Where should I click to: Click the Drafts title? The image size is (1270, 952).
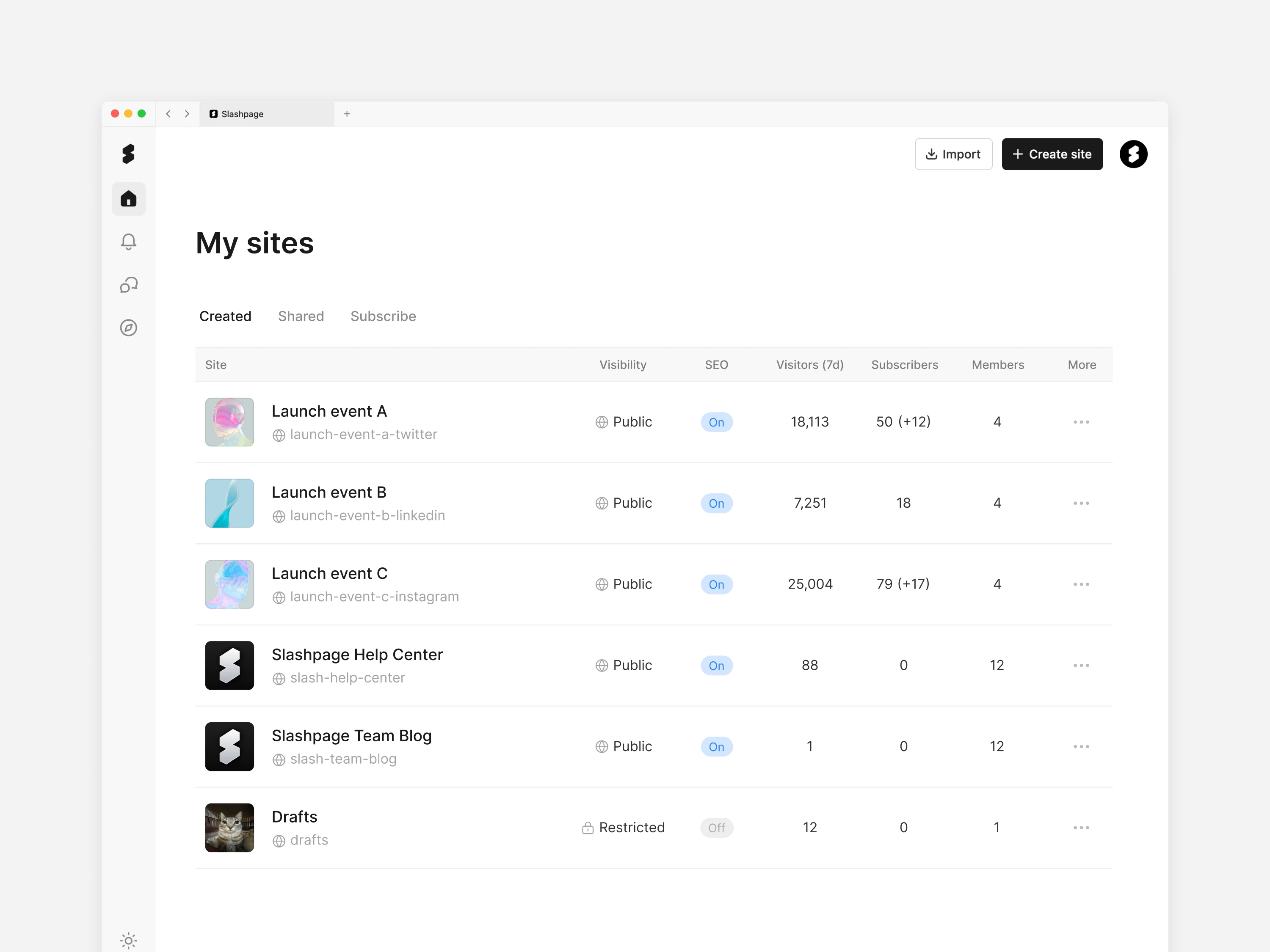pos(295,817)
